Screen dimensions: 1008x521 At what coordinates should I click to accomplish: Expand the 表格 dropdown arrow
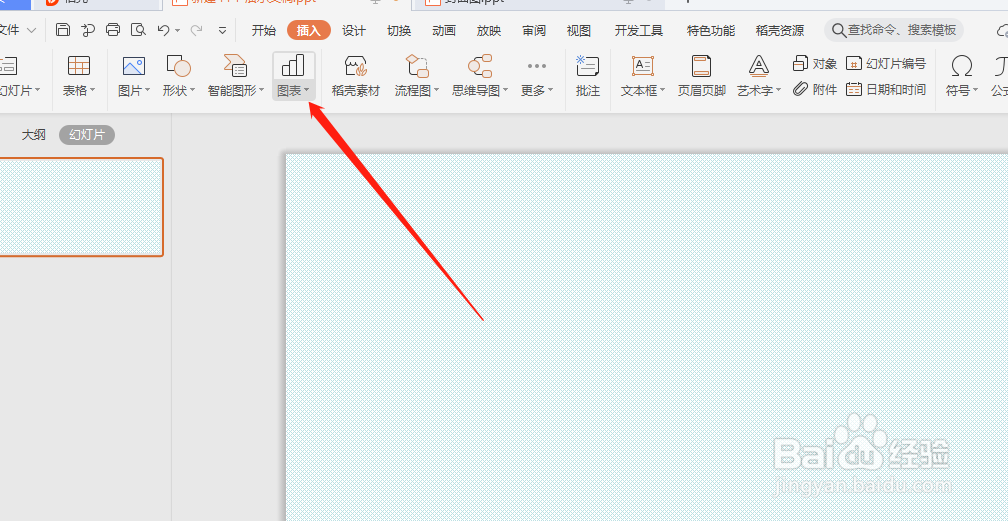coord(93,91)
